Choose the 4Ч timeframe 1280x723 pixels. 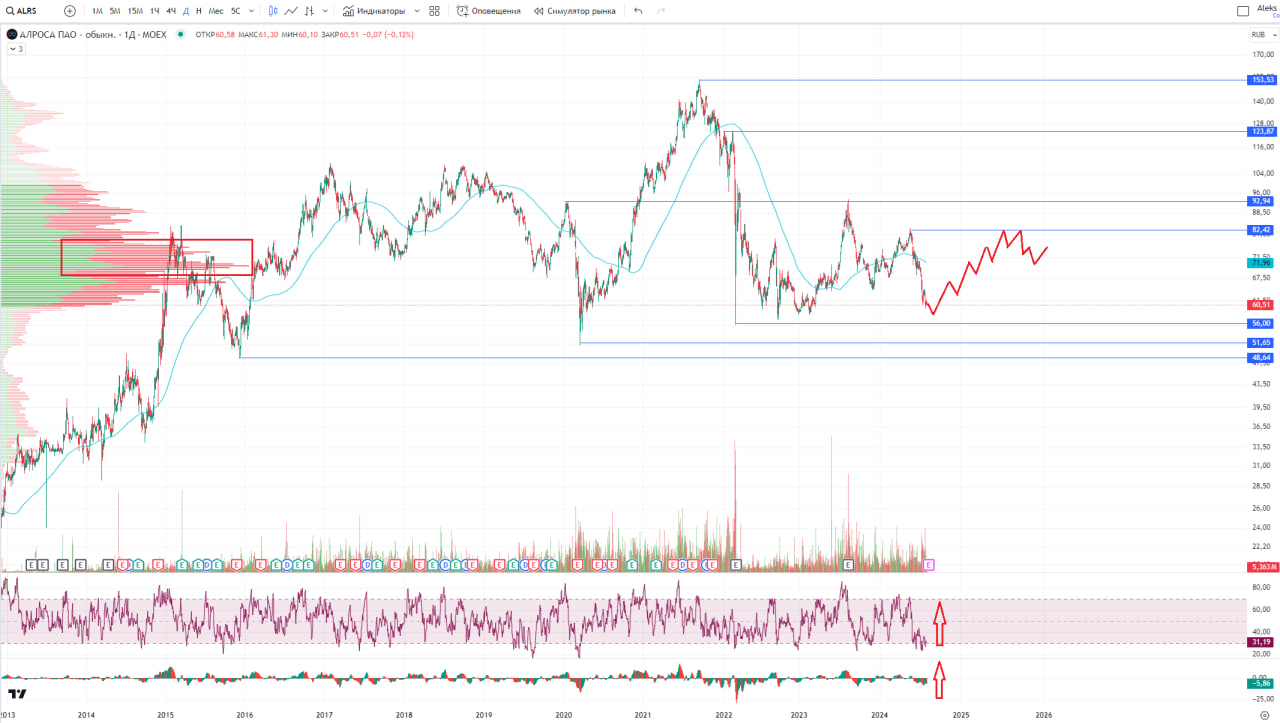[171, 11]
